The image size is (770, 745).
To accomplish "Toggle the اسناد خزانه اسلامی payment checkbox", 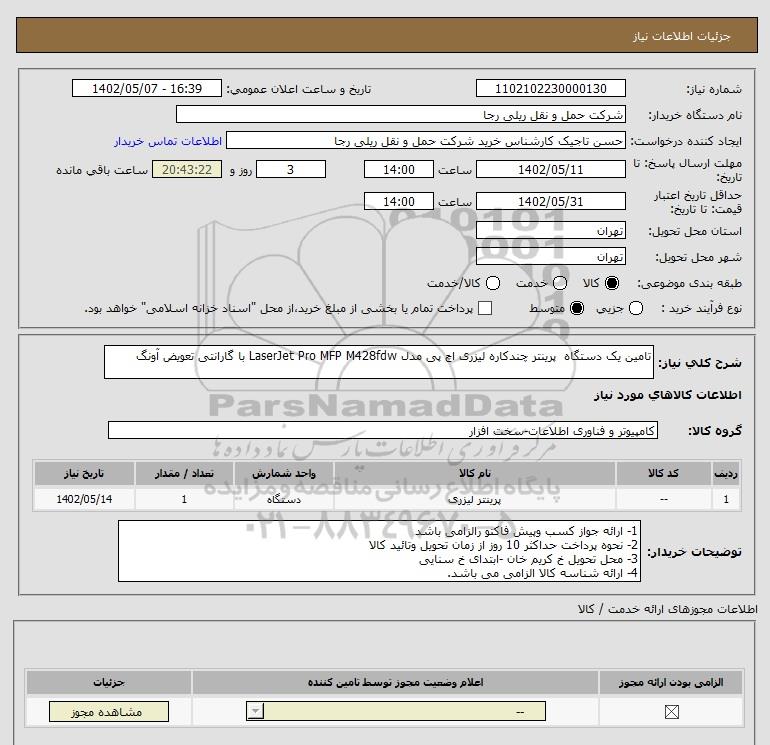I will pos(485,308).
